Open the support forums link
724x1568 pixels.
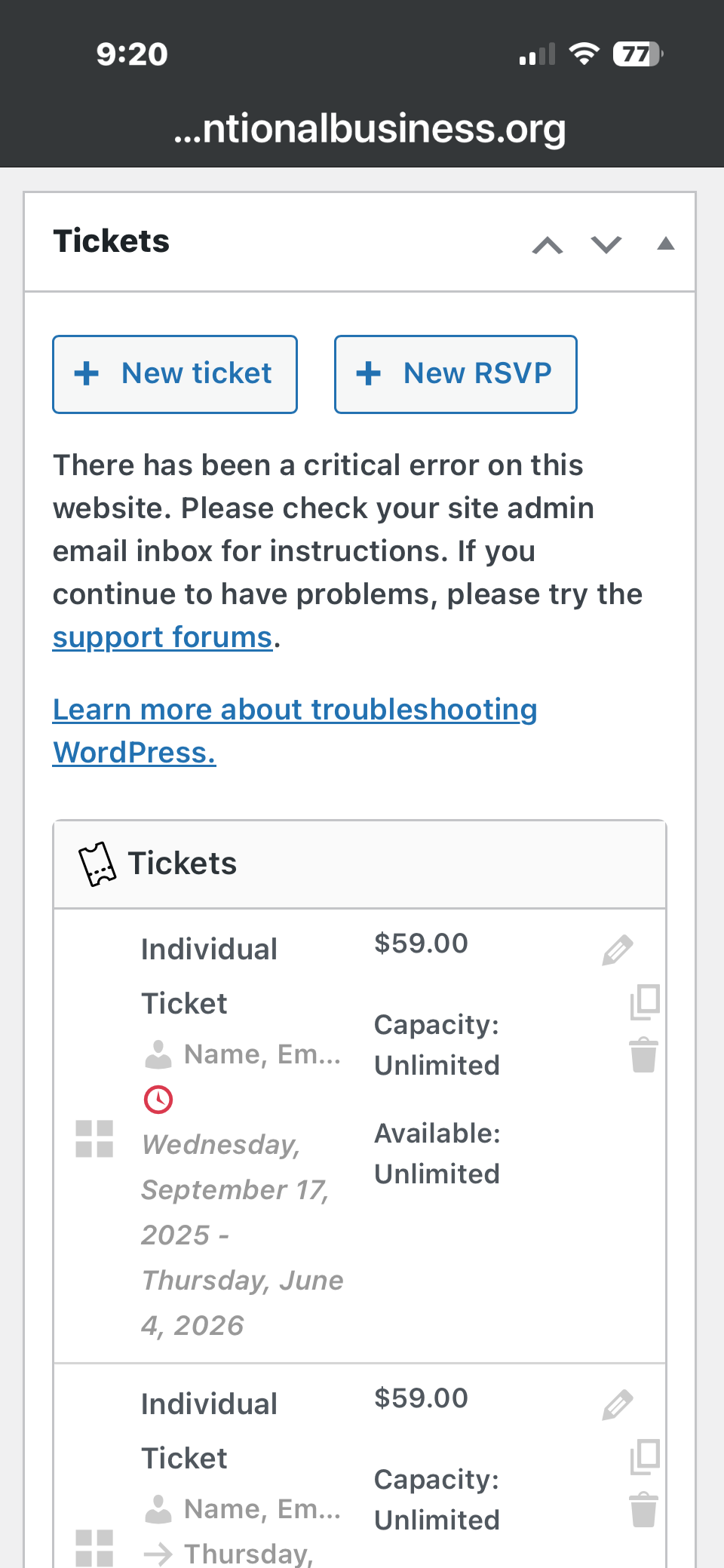coord(162,637)
